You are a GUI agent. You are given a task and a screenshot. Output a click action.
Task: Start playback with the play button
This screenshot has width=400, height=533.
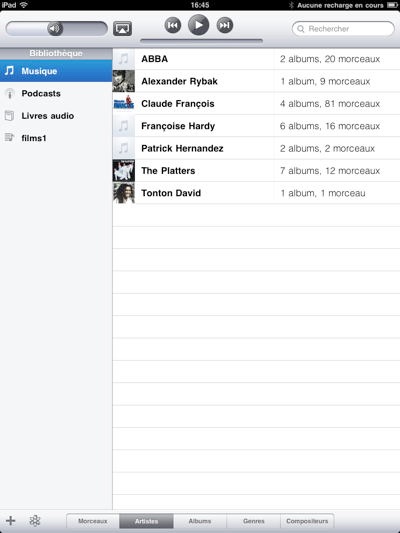click(198, 25)
